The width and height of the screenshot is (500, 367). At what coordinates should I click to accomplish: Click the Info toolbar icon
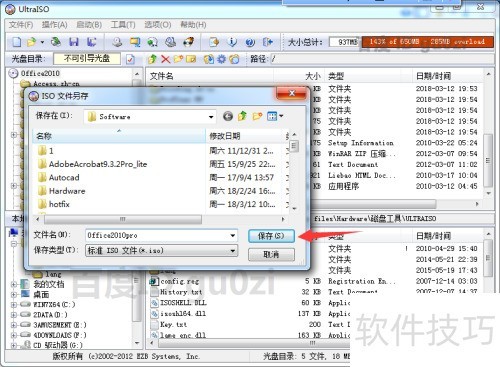tap(232, 42)
